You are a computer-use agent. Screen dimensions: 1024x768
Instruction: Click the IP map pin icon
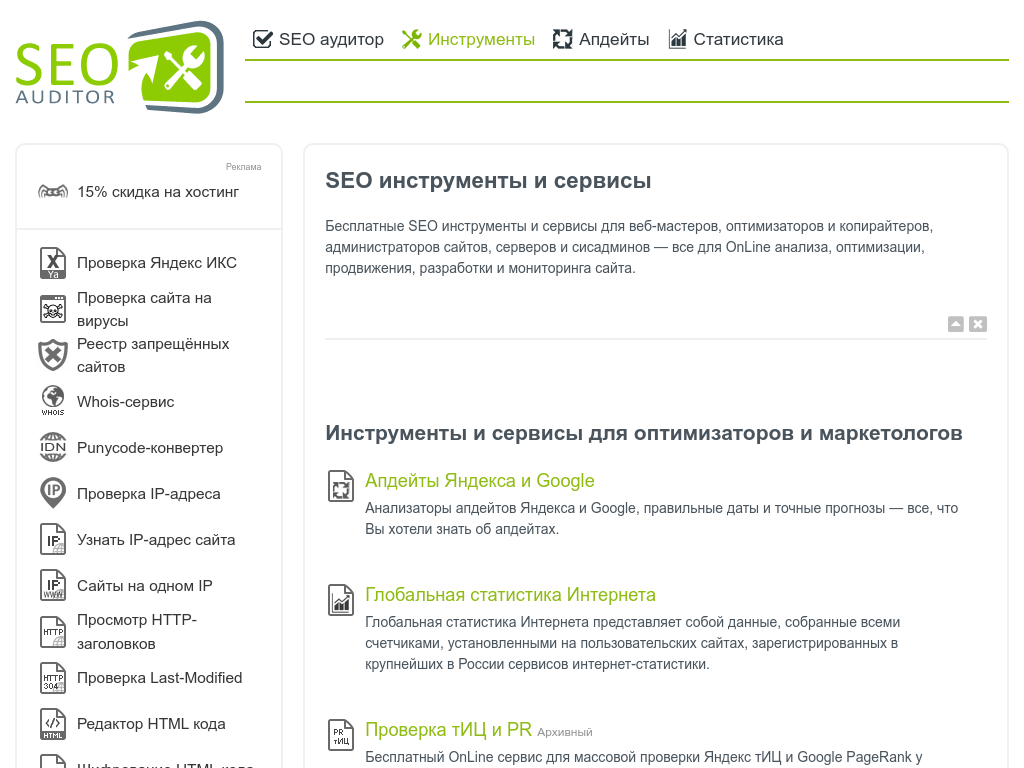[x=53, y=493]
